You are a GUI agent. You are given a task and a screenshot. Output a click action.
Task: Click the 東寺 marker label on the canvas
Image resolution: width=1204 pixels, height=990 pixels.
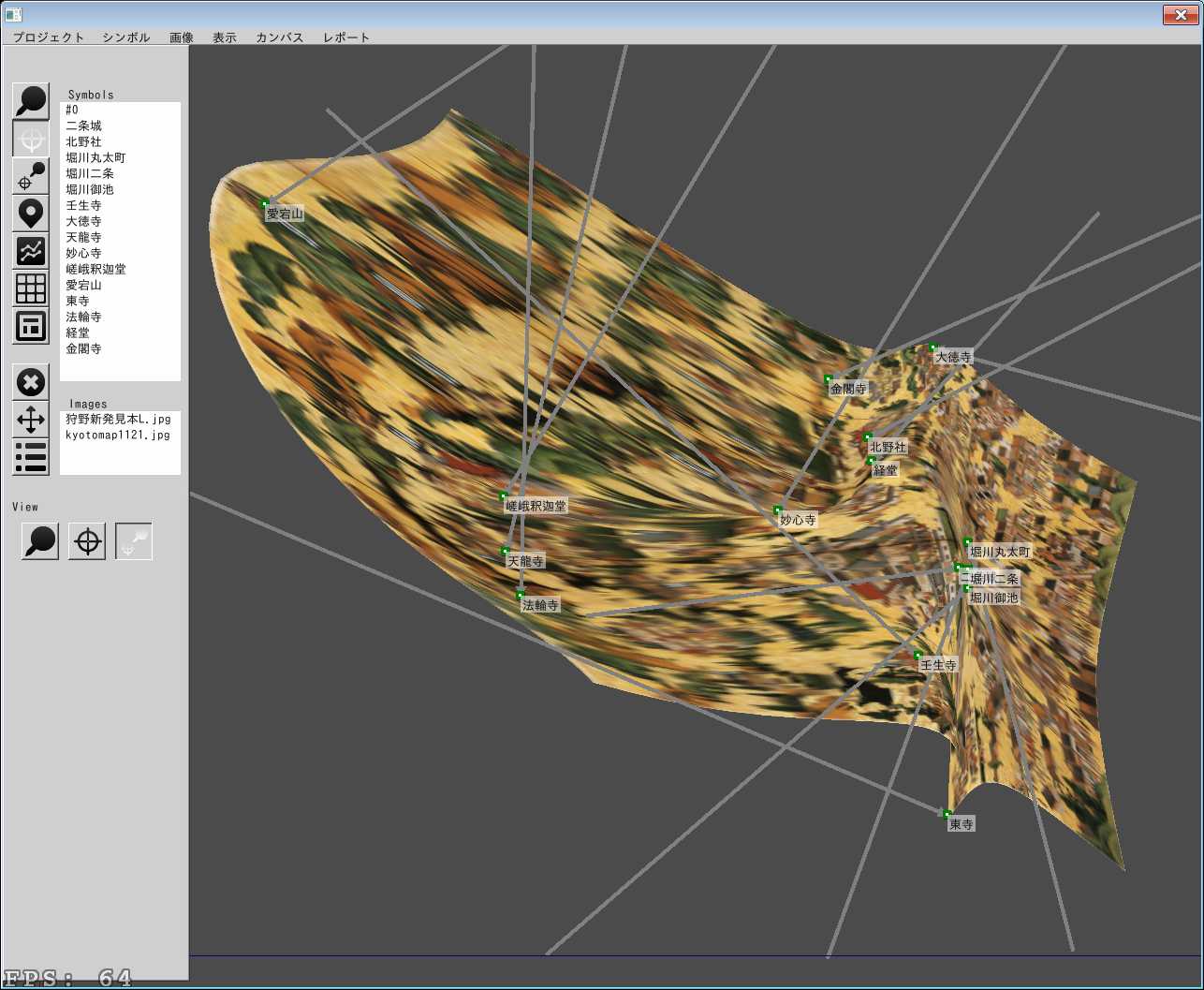click(961, 824)
